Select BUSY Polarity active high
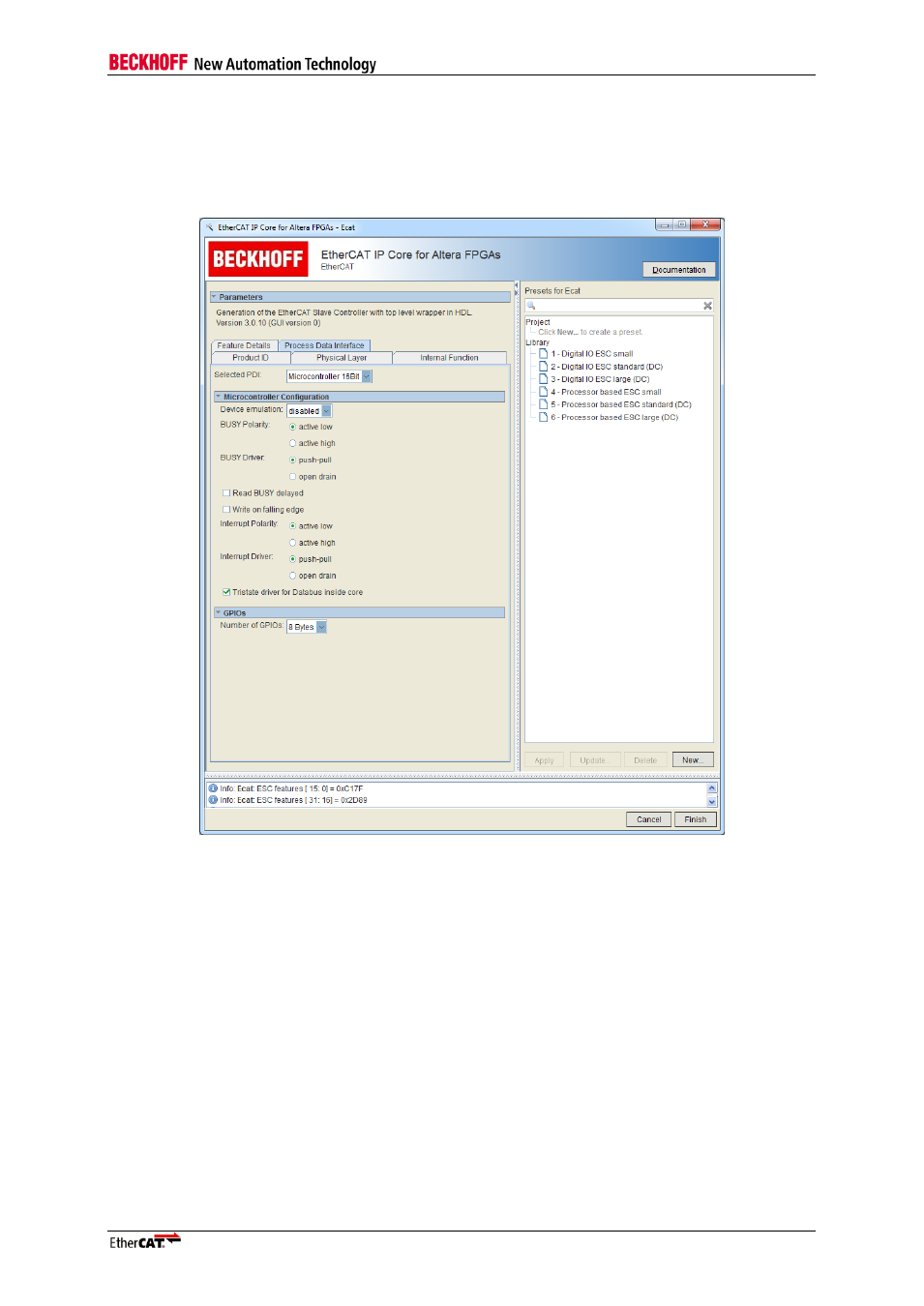The image size is (924, 1306). 293,443
